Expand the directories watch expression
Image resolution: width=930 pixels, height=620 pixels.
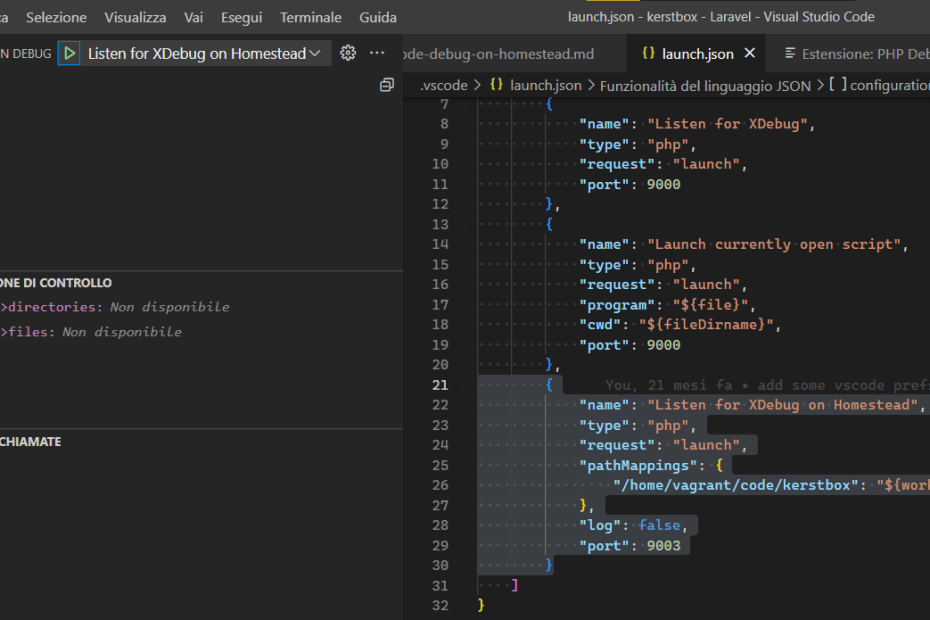click(5, 307)
